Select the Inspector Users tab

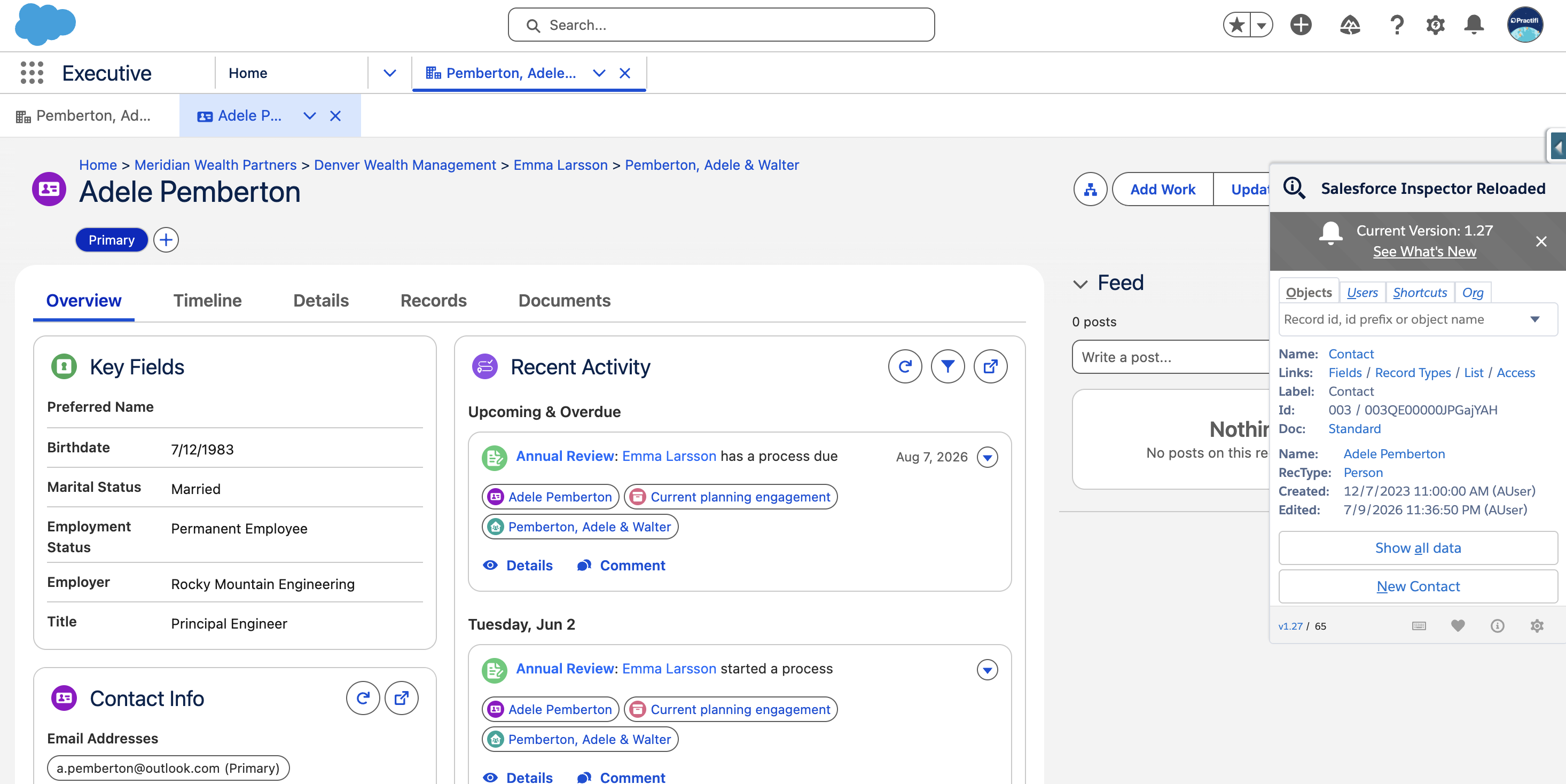coord(1363,292)
